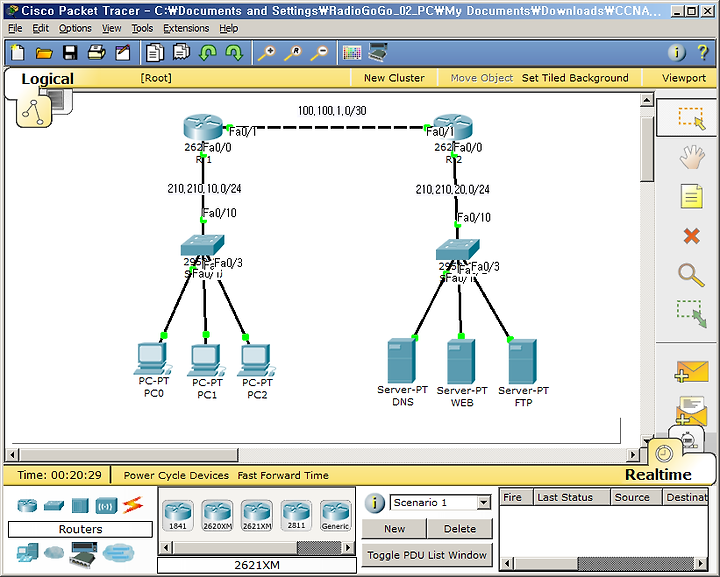Image resolution: width=720 pixels, height=577 pixels.
Task: Choose the Place Note tool
Action: (x=692, y=196)
